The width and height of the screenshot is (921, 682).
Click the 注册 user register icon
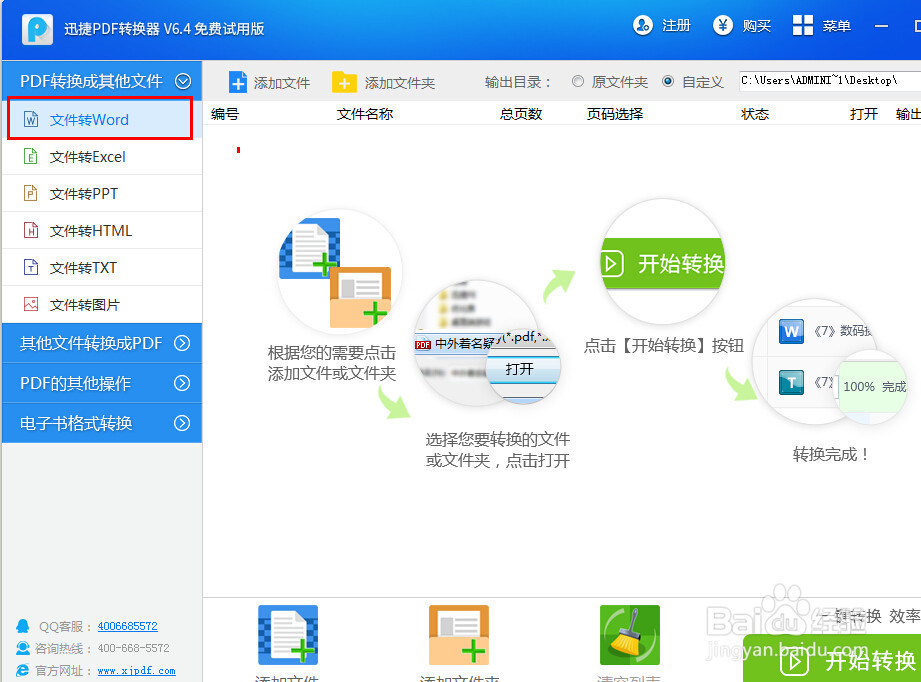(643, 26)
